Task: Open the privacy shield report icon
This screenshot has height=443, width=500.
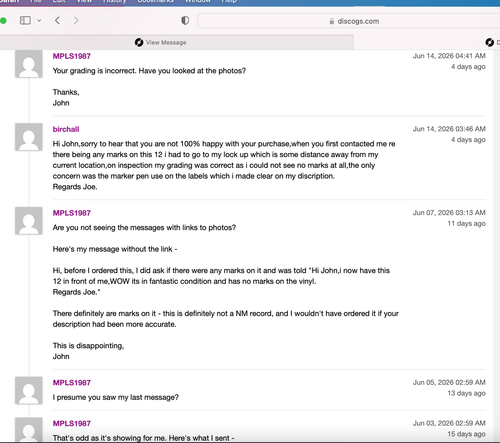Action: [x=185, y=21]
